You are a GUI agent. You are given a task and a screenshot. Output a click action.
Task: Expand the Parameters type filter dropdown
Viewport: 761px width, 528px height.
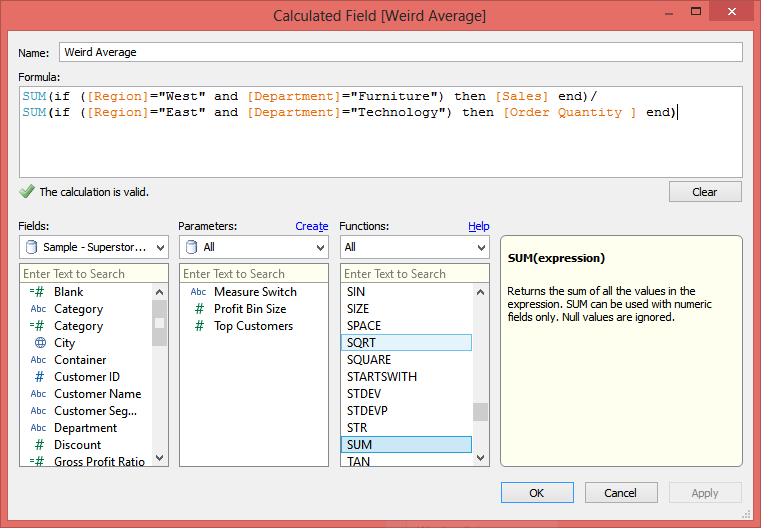tap(254, 247)
